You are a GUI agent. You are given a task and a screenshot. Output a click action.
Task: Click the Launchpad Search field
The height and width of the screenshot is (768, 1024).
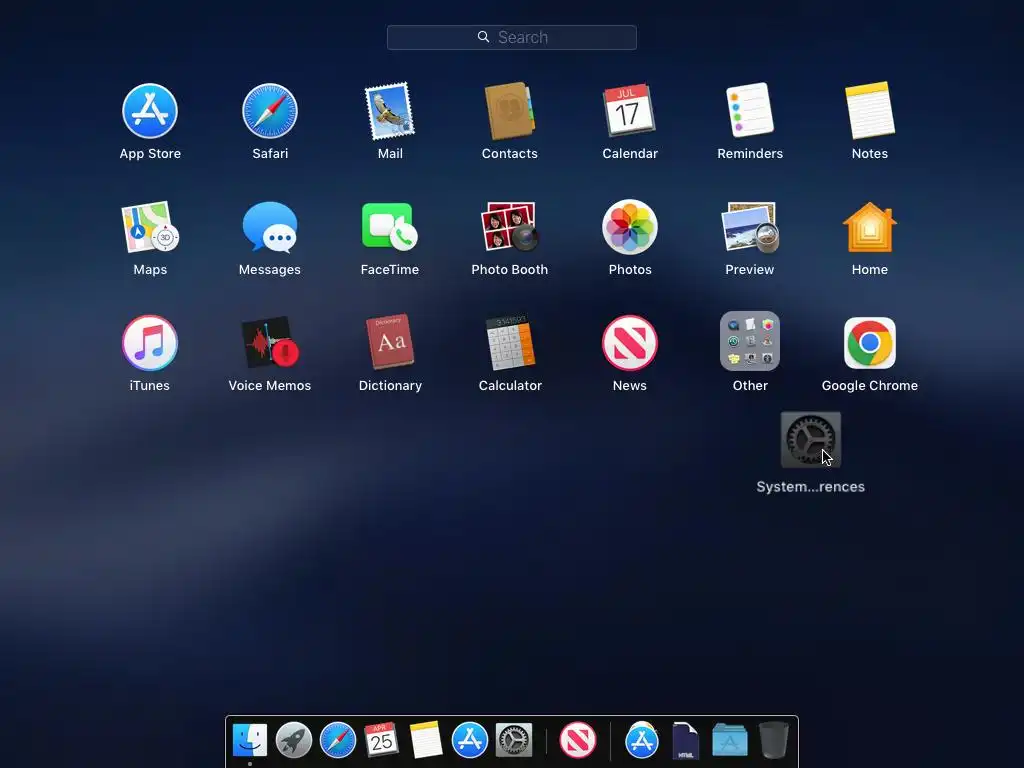tap(511, 37)
